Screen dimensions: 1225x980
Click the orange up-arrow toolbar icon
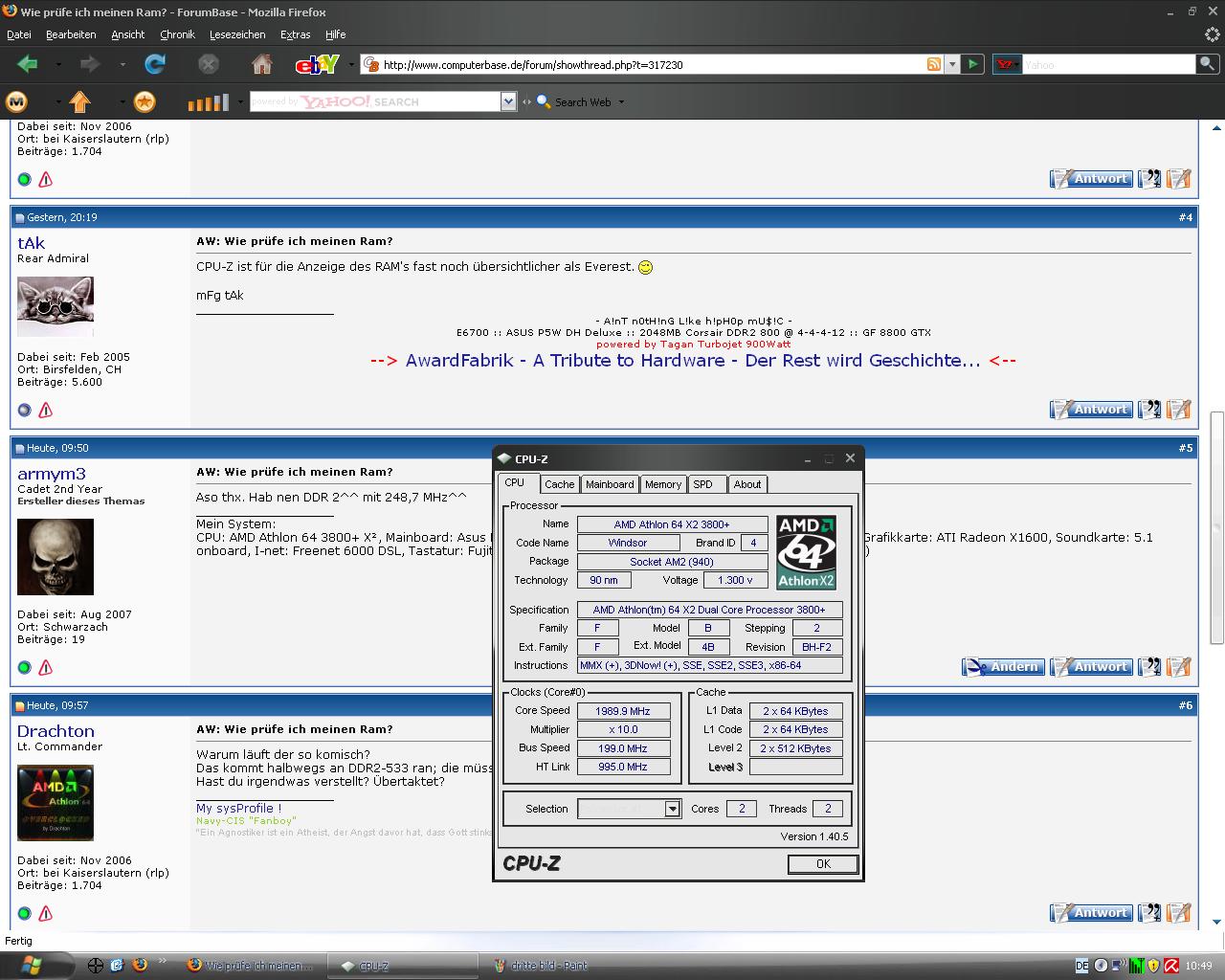[x=80, y=101]
